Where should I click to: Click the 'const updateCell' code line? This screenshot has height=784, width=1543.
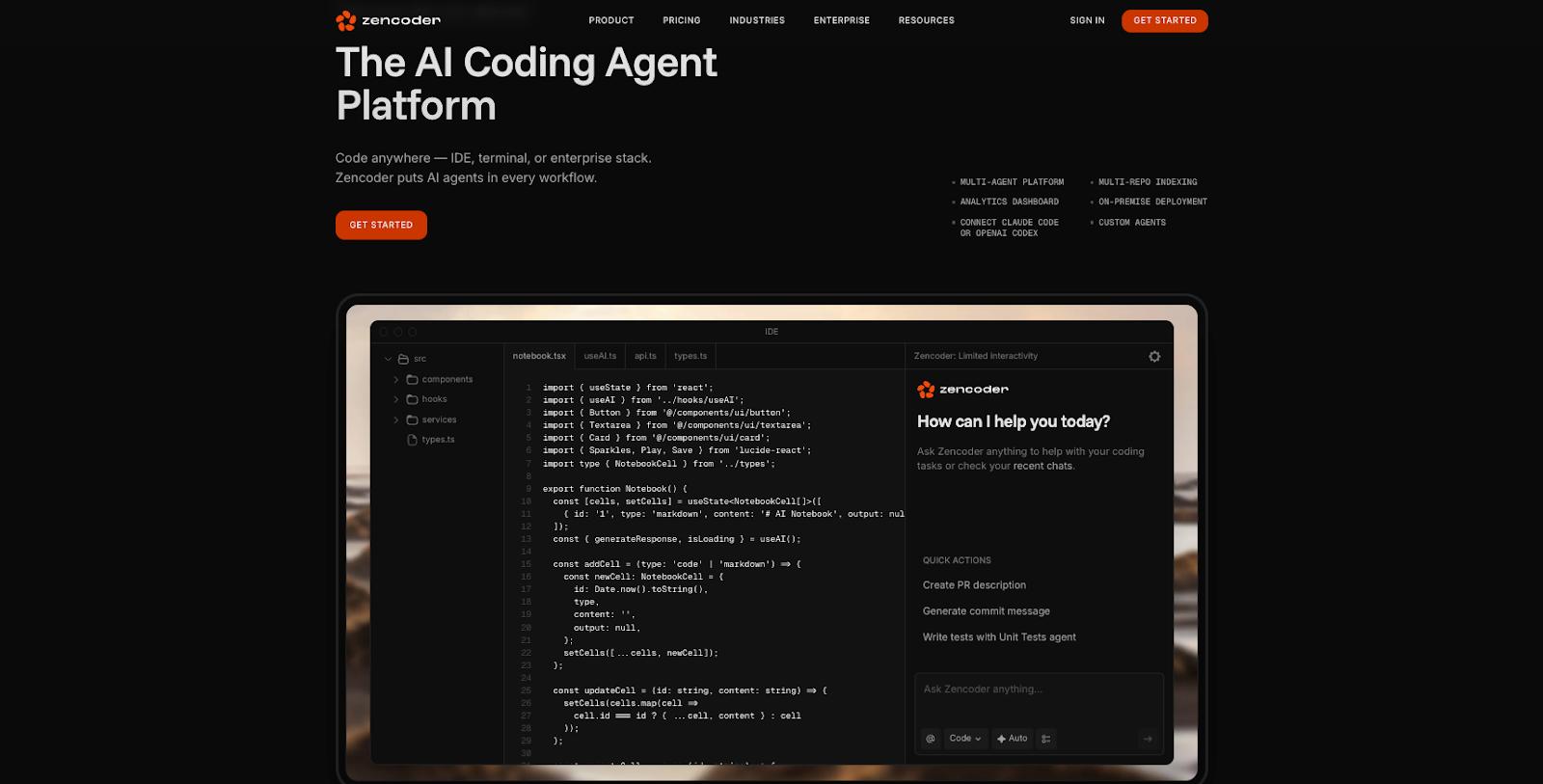pos(690,690)
